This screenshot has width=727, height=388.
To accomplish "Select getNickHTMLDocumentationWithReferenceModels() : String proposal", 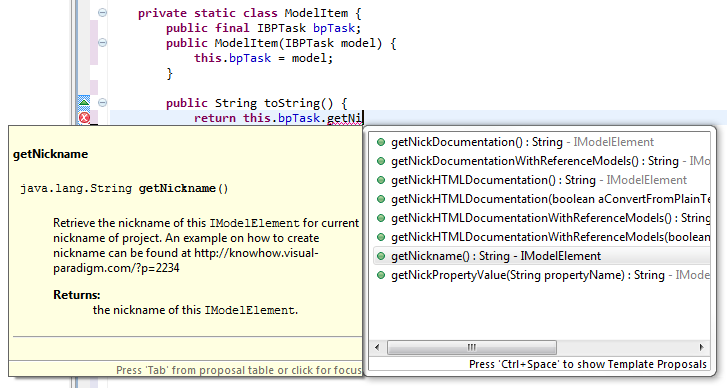I will click(x=541, y=218).
